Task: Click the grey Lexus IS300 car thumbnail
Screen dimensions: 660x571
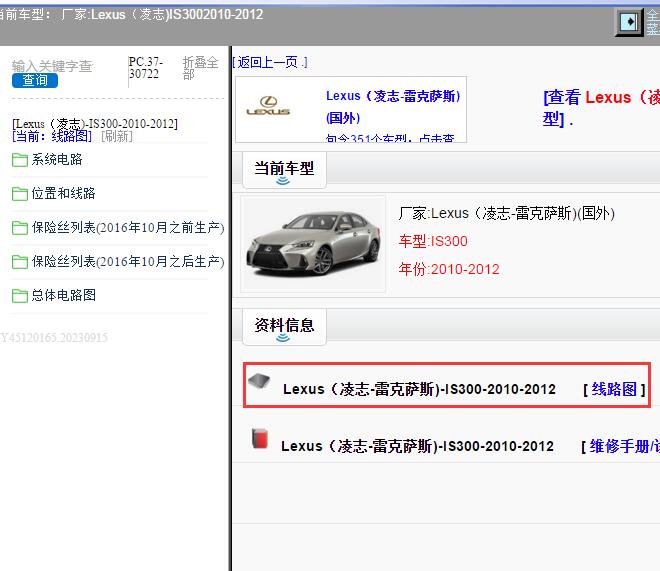Action: [313, 244]
